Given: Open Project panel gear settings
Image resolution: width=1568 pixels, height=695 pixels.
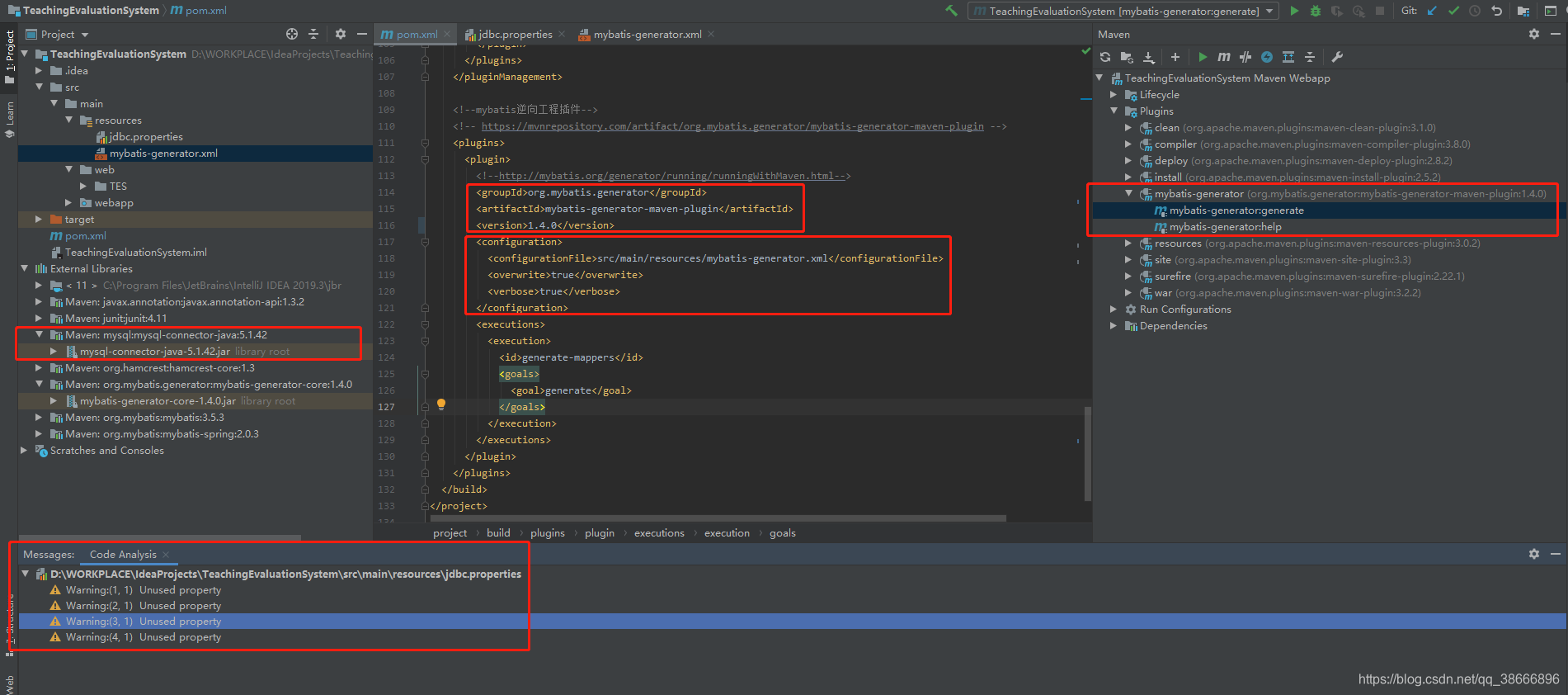Looking at the screenshot, I should (x=341, y=34).
